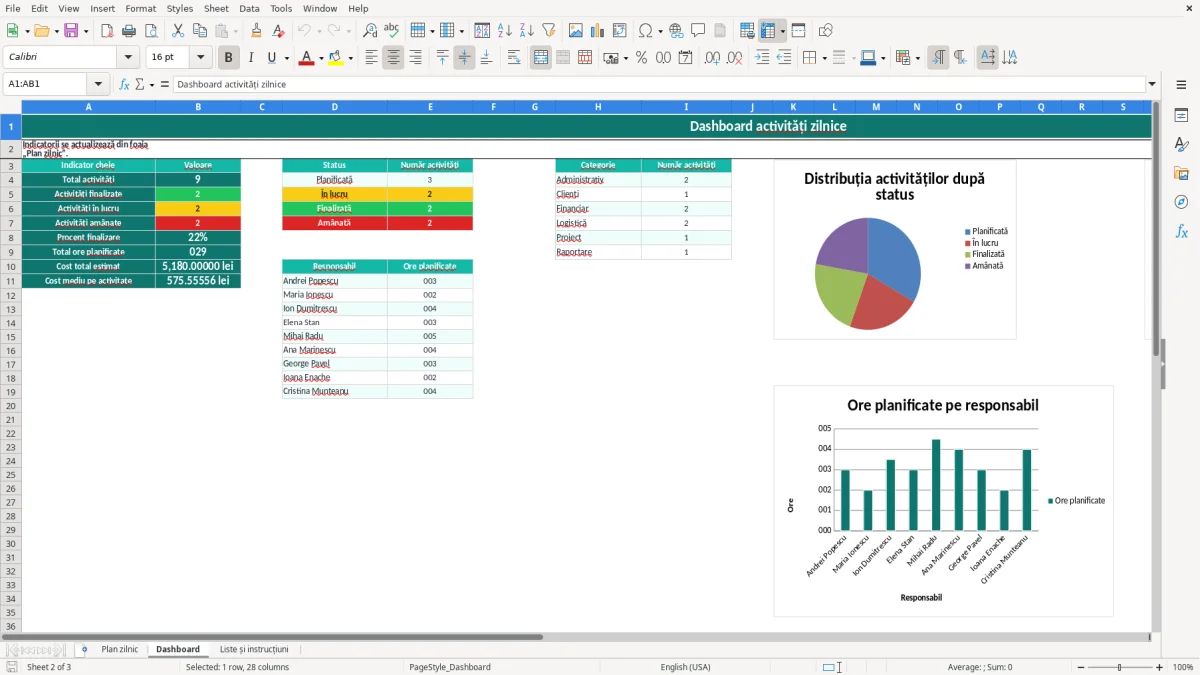Apply yellow background color swatch
Viewport: 1200px width, 675px height.
335,58
